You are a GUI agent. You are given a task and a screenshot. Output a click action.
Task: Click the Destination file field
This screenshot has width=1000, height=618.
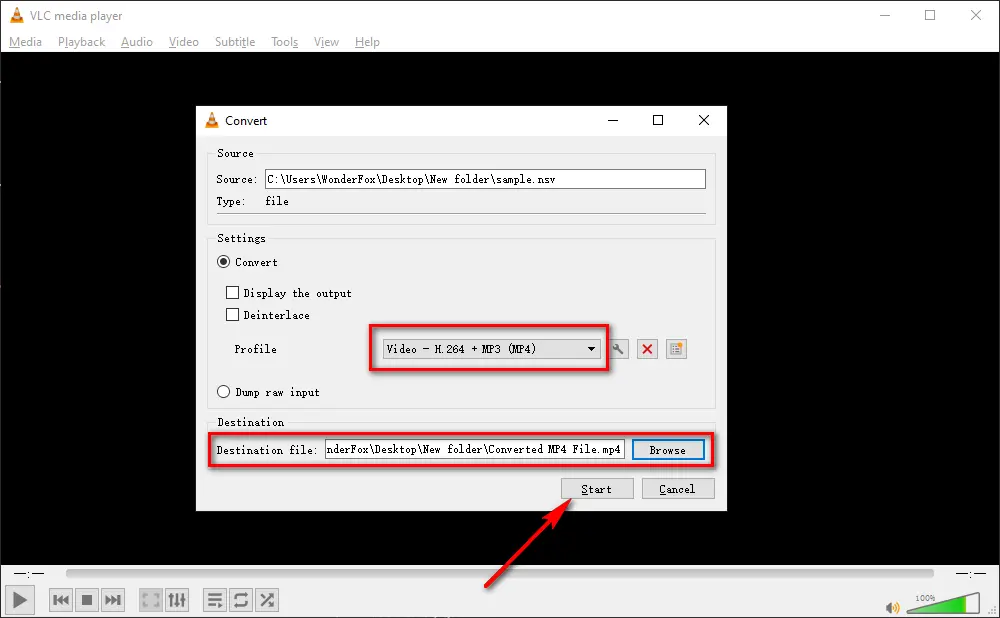click(x=474, y=449)
